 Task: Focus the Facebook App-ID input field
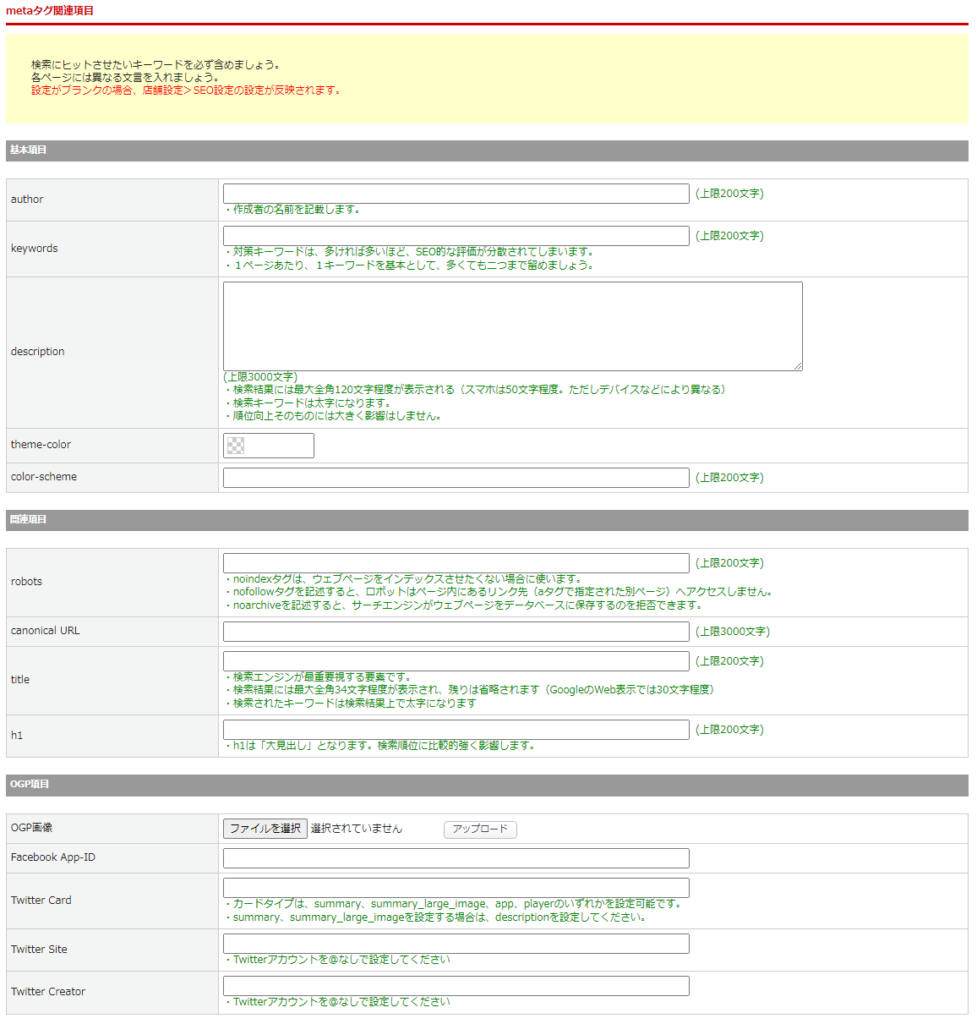tap(456, 858)
